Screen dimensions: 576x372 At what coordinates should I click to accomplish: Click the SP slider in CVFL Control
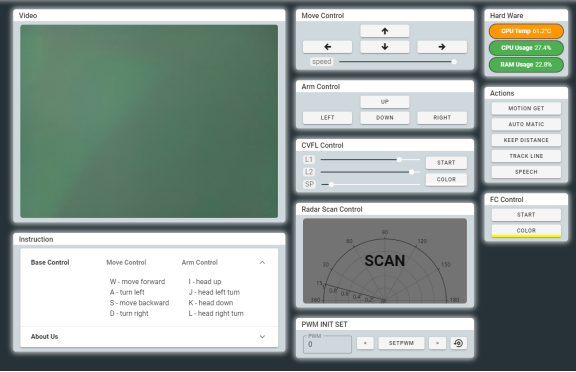pyautogui.click(x=370, y=184)
